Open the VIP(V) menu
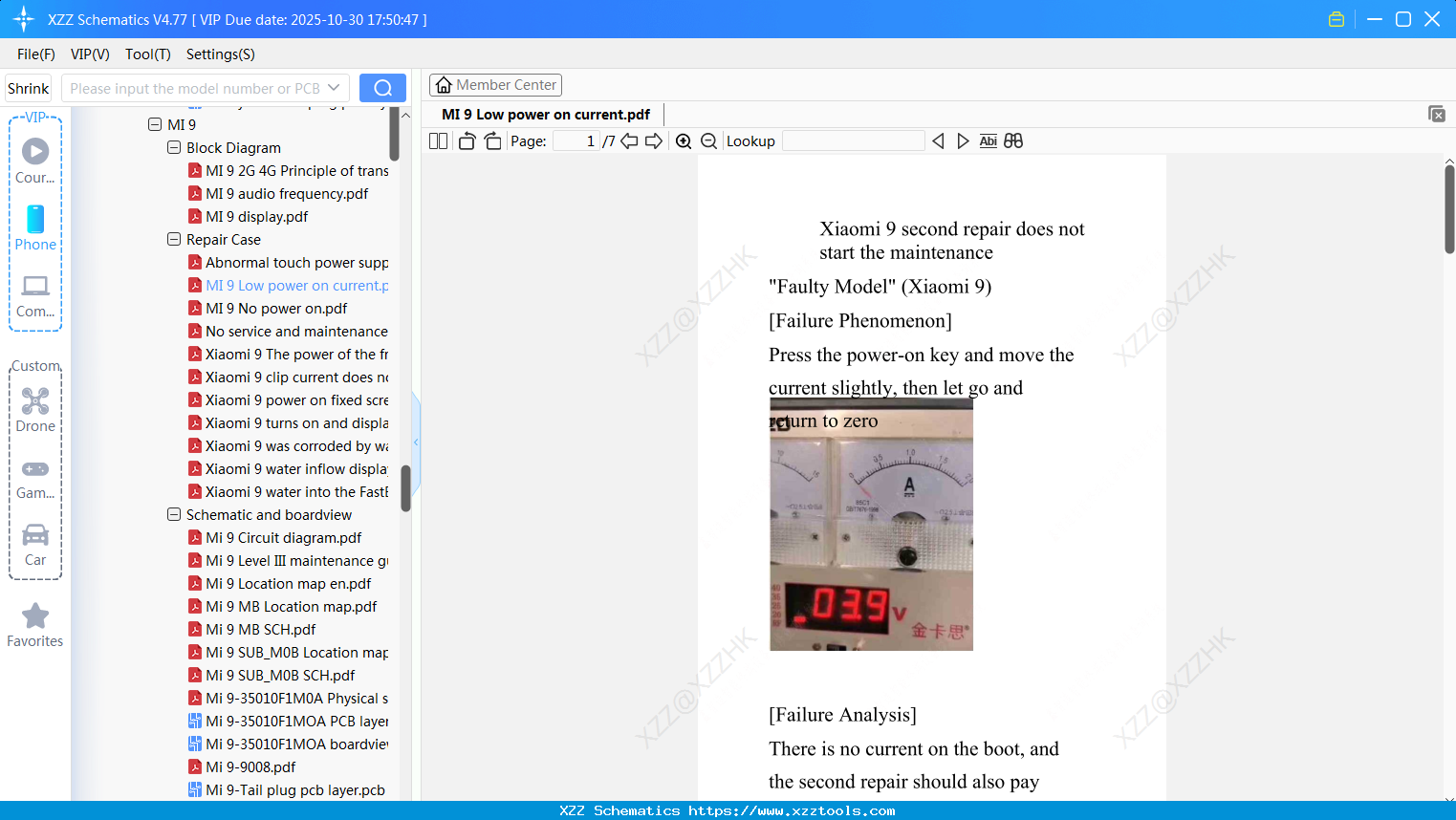The width and height of the screenshot is (1456, 820). [x=90, y=54]
